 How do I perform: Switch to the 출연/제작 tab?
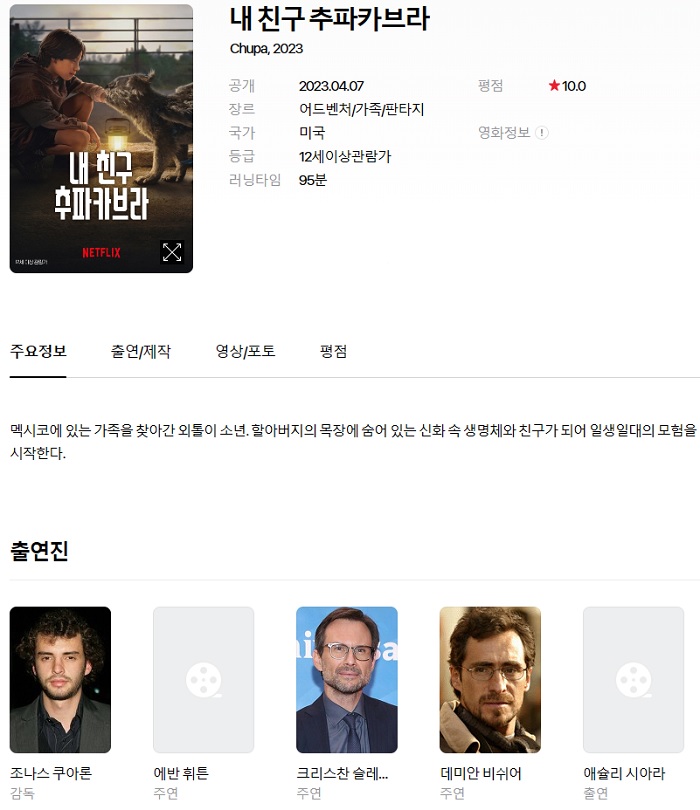141,351
